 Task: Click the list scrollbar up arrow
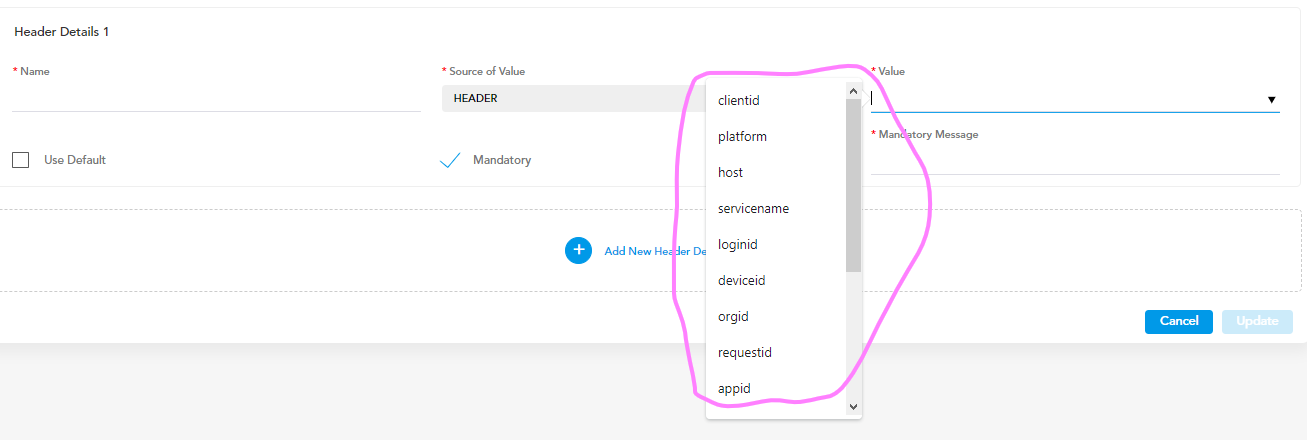point(853,91)
